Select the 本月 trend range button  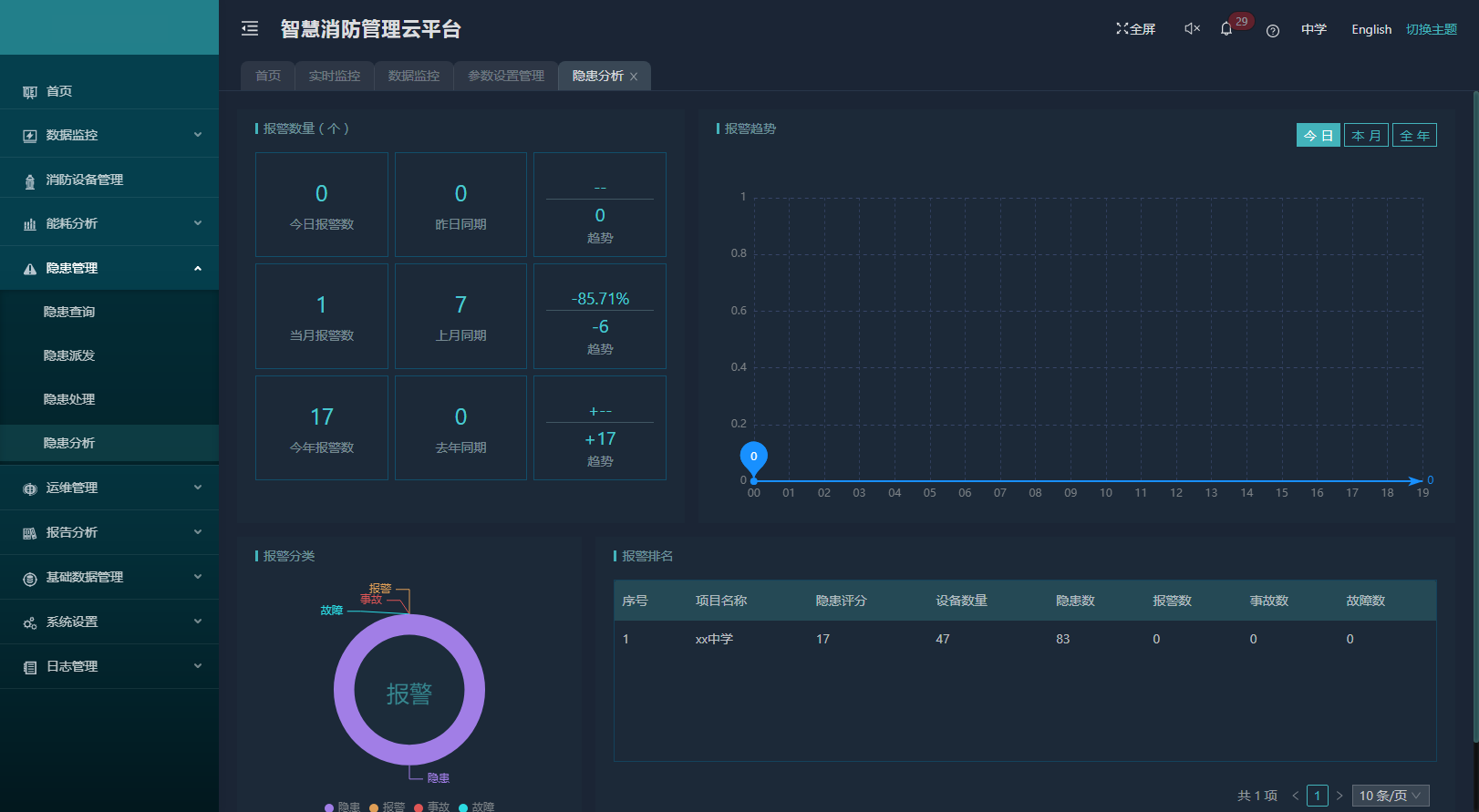click(x=1366, y=135)
